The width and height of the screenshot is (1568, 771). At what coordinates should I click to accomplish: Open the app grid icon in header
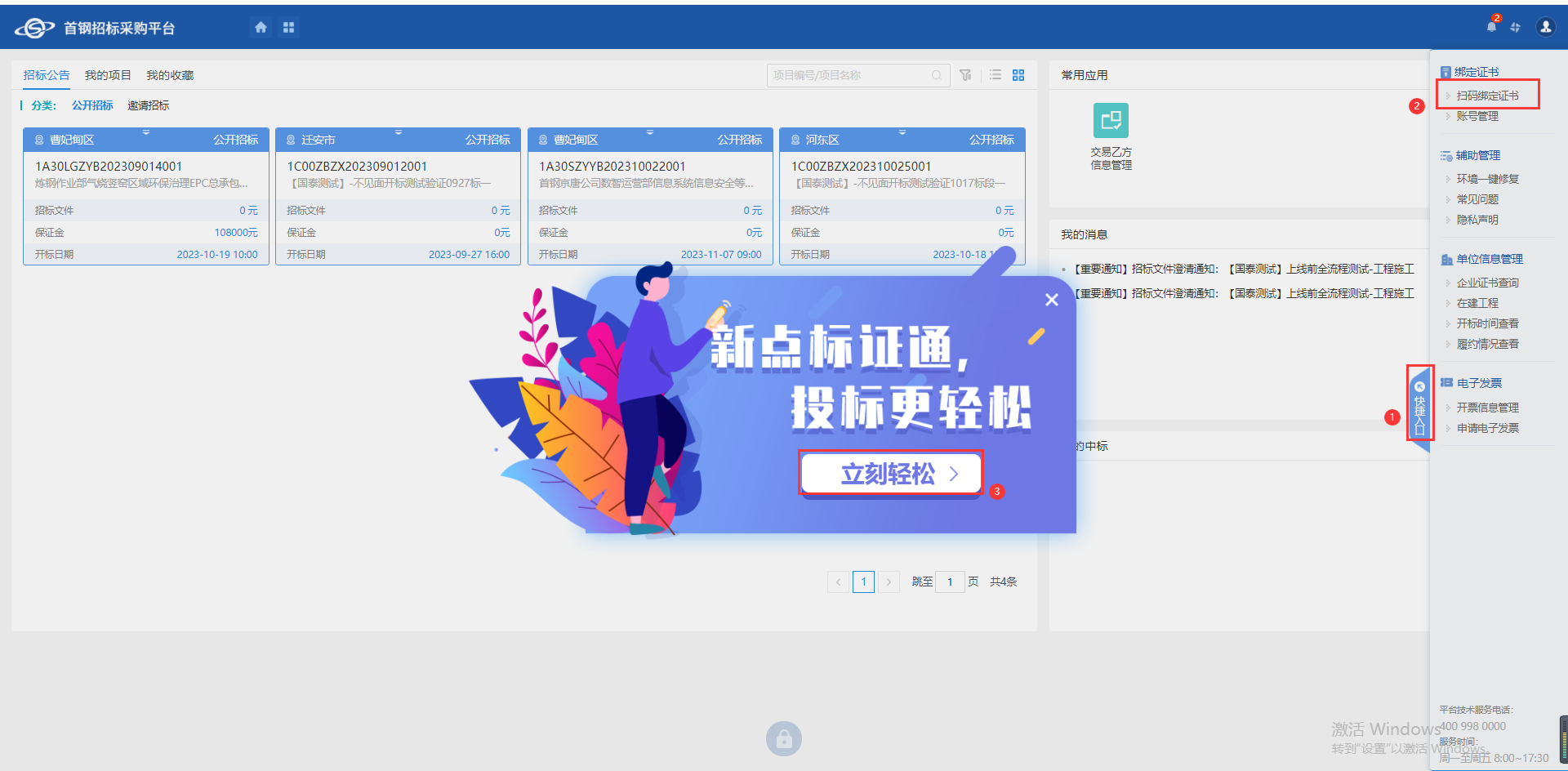288,28
